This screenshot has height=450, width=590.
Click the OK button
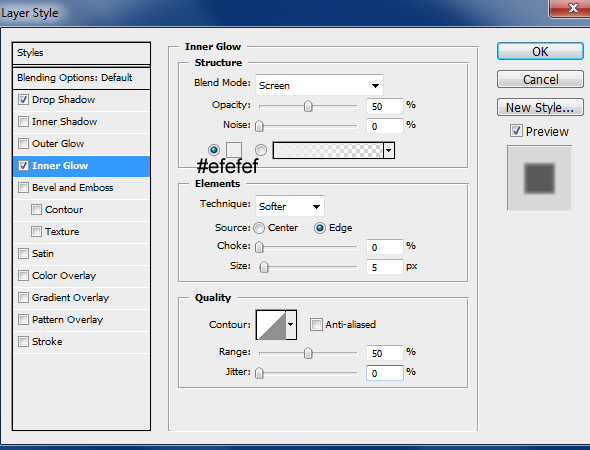(x=540, y=51)
